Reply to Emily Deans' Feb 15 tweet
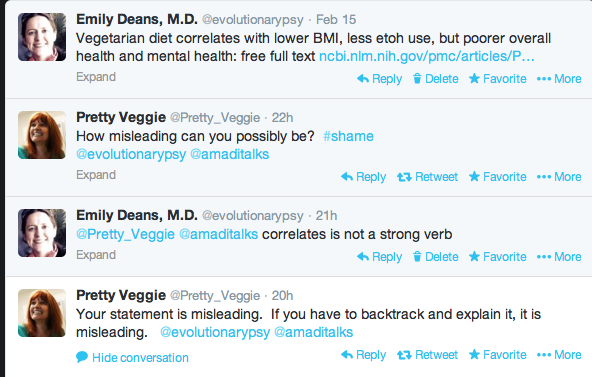Viewport: 592px width, 377px height. pos(379,79)
